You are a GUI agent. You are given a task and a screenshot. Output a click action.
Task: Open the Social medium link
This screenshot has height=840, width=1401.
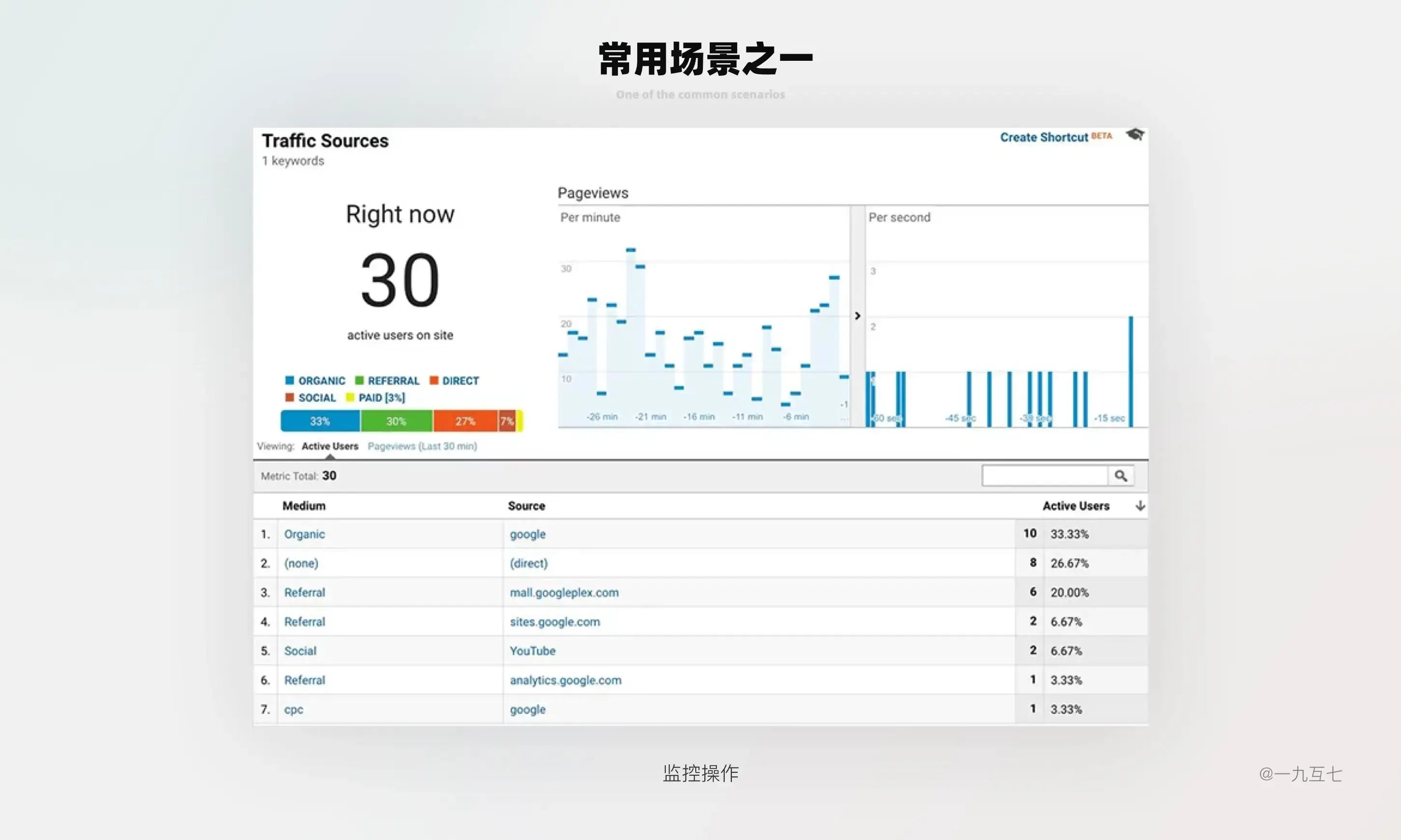(300, 651)
